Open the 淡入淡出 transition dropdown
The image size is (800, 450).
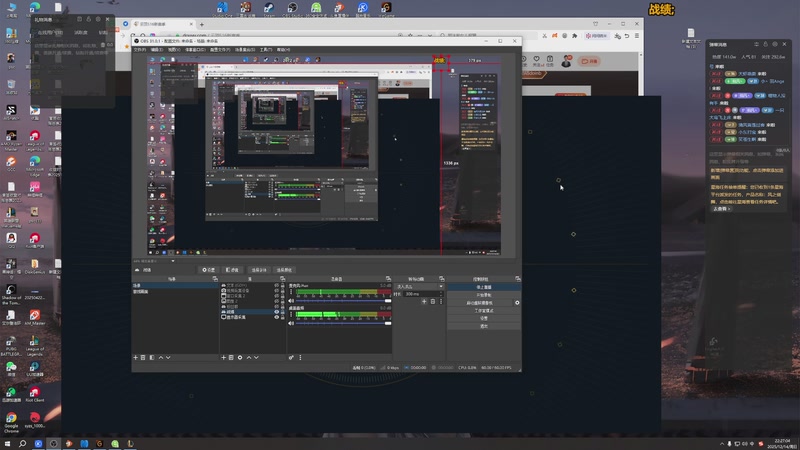[419, 286]
